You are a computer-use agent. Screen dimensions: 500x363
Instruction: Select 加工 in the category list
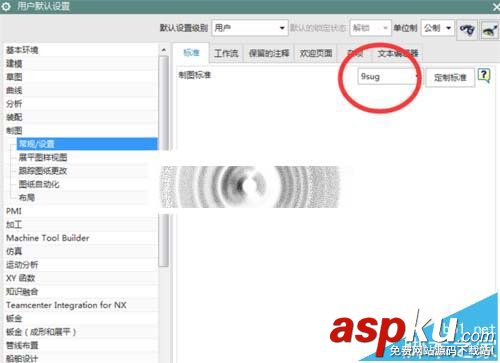[81, 224]
